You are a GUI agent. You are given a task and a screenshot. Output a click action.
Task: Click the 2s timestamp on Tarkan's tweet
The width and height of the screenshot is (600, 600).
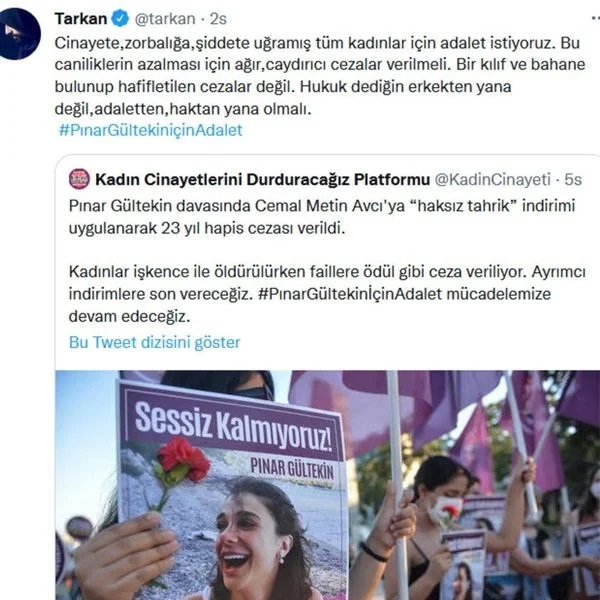tap(218, 19)
